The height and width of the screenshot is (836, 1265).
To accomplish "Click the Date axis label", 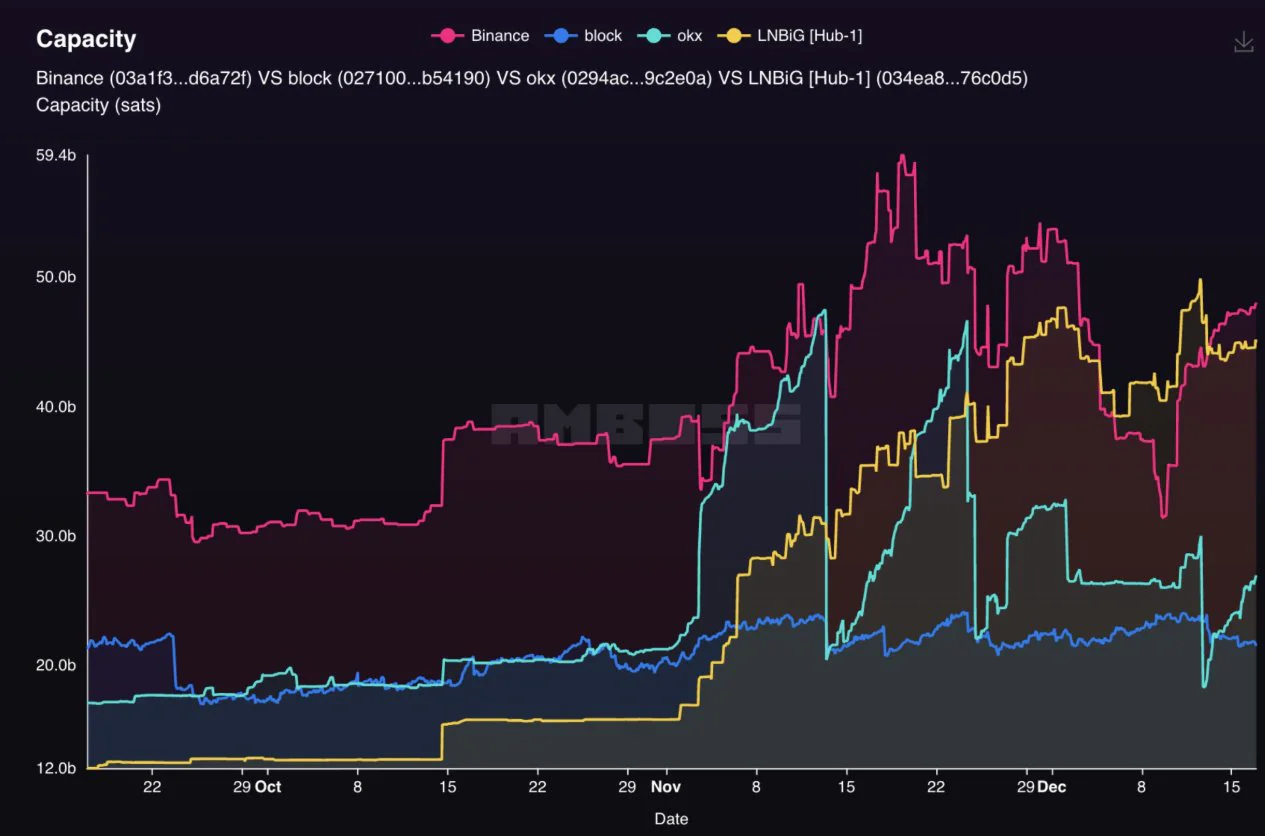I will (x=670, y=818).
